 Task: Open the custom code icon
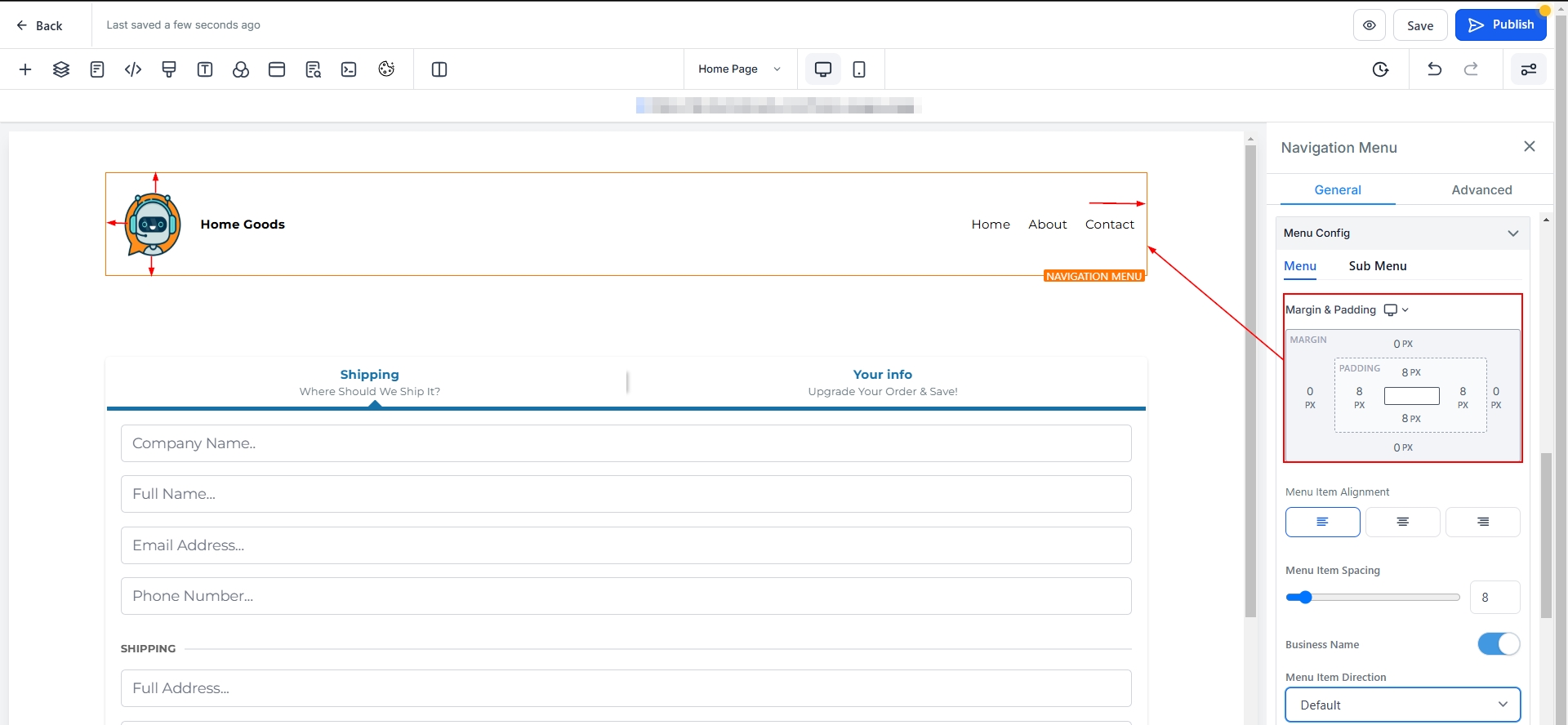tap(133, 69)
